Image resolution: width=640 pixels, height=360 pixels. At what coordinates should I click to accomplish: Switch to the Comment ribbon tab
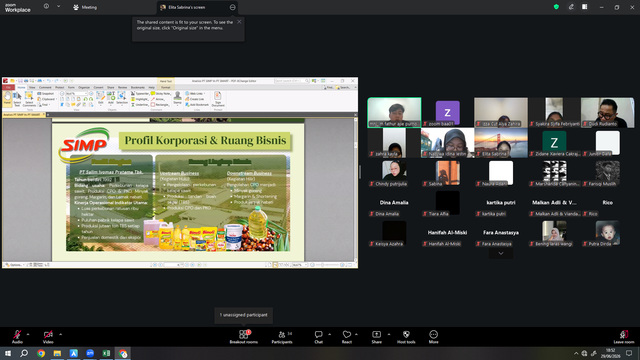click(x=45, y=87)
